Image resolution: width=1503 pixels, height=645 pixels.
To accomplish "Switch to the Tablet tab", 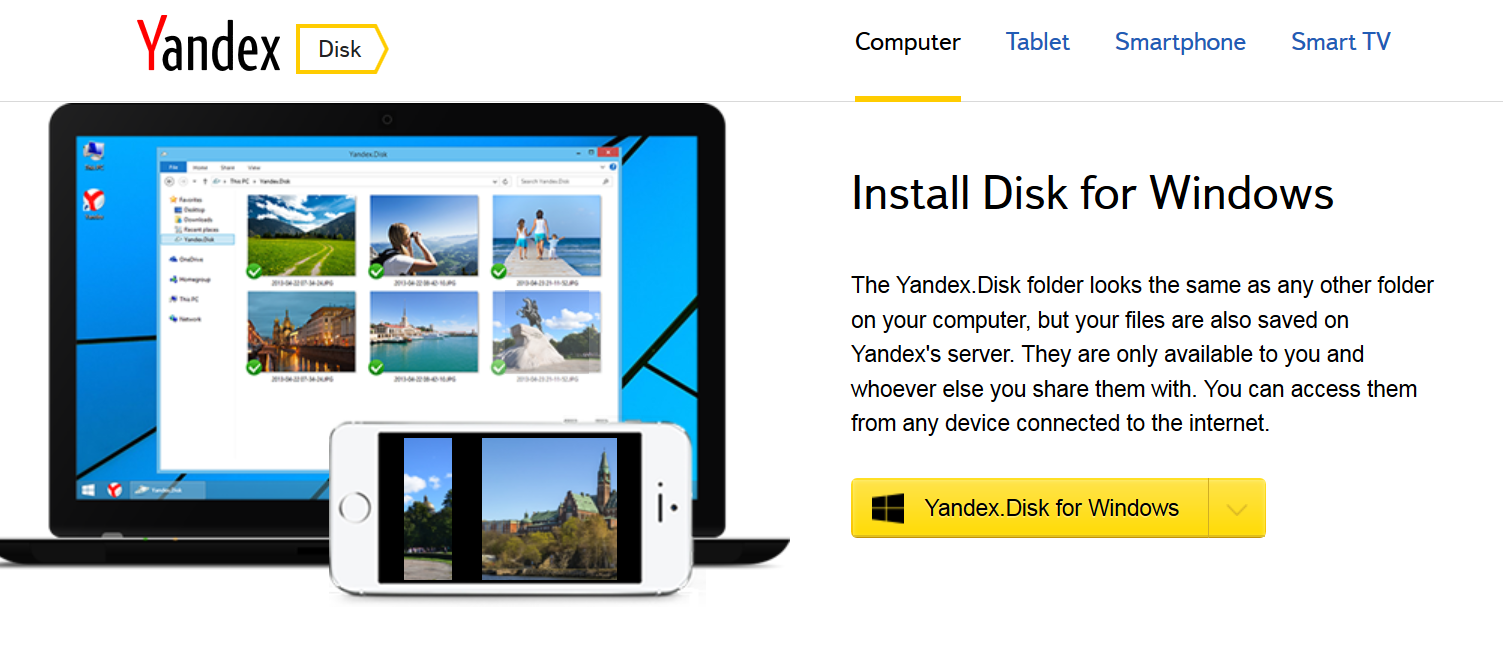I will click(x=1037, y=42).
